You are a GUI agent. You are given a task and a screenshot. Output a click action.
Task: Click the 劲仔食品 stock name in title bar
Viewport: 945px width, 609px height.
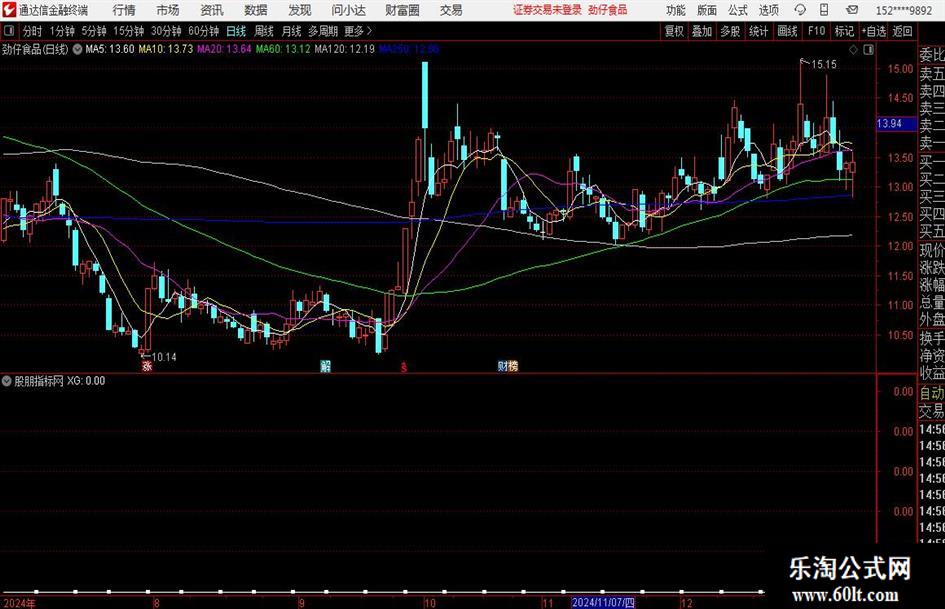click(608, 10)
